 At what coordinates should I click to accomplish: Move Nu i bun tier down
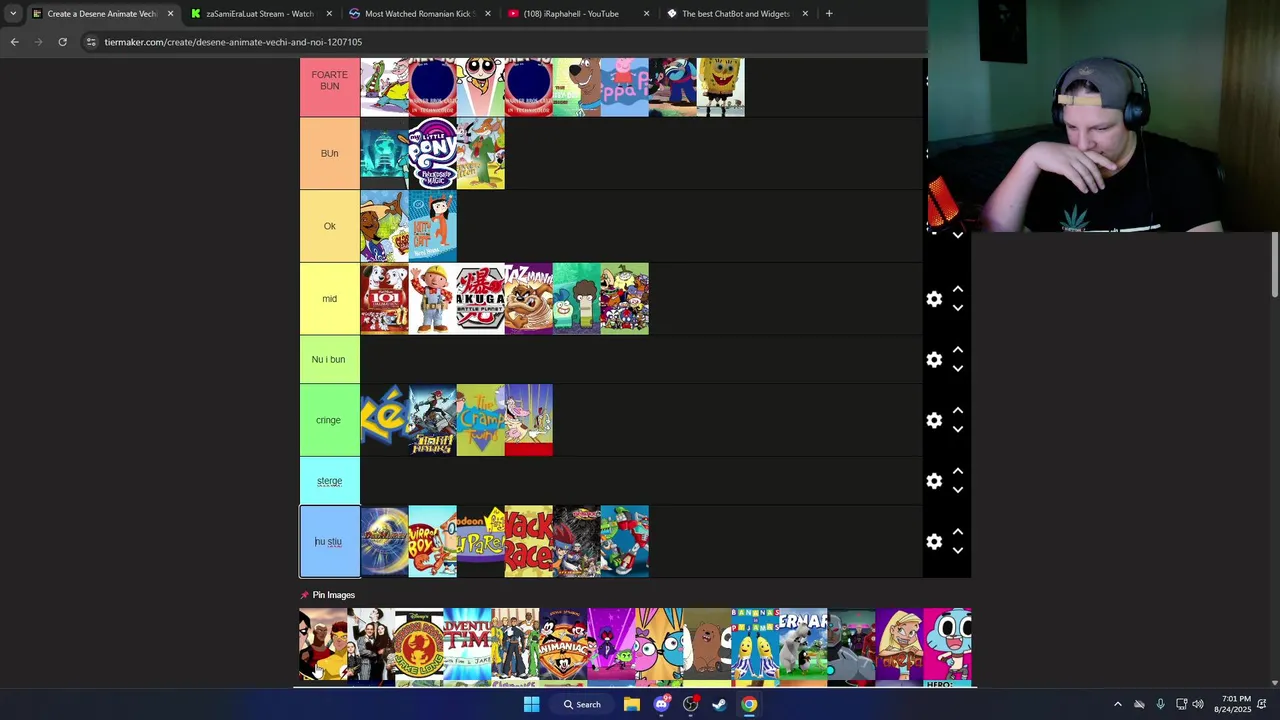point(958,369)
